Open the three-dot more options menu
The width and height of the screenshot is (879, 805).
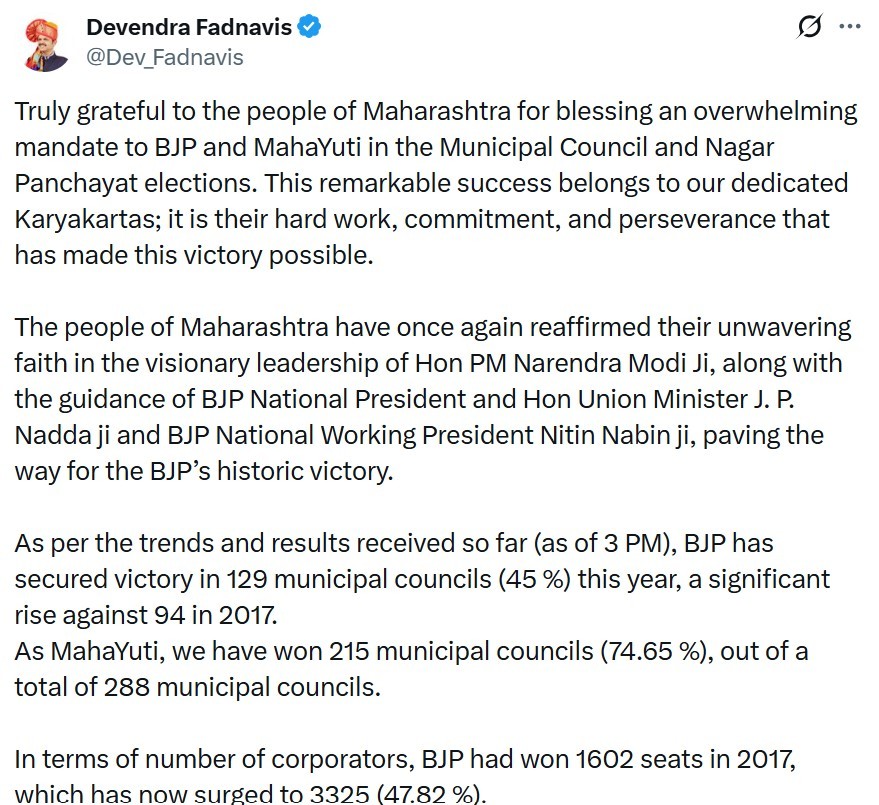pyautogui.click(x=849, y=27)
